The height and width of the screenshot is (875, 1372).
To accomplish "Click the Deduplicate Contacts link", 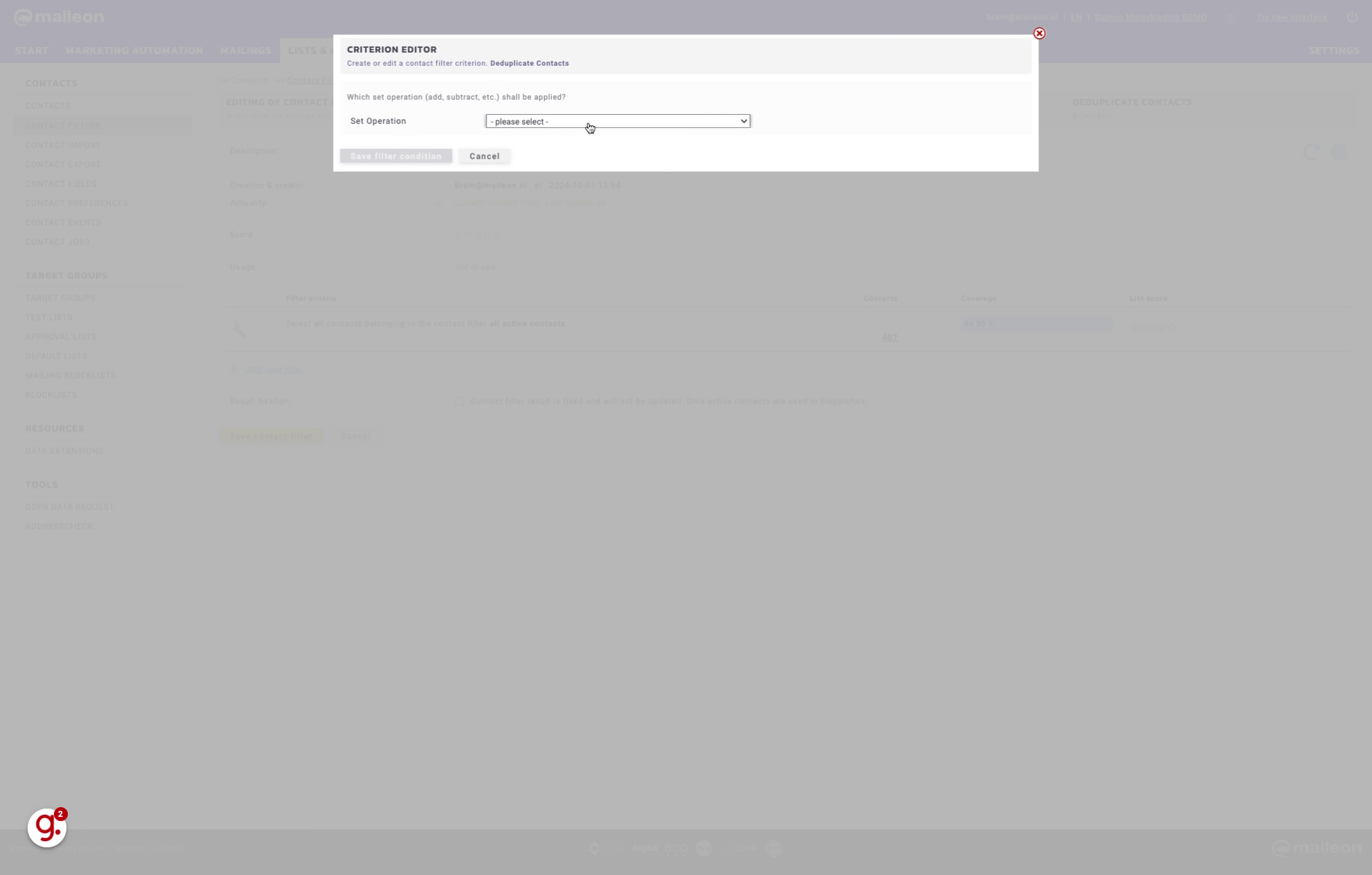I will (529, 63).
